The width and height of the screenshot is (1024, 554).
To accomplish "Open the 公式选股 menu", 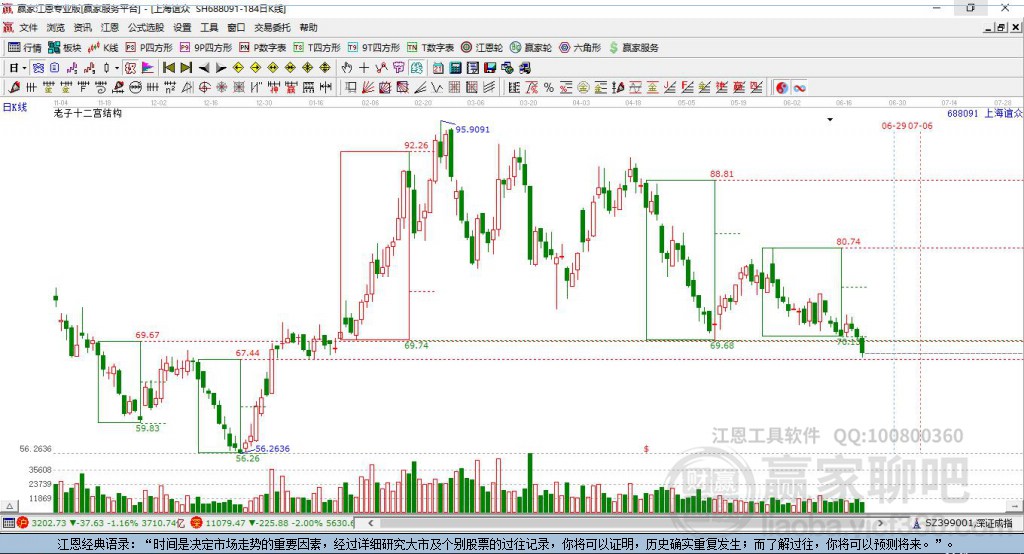I will tap(146, 27).
